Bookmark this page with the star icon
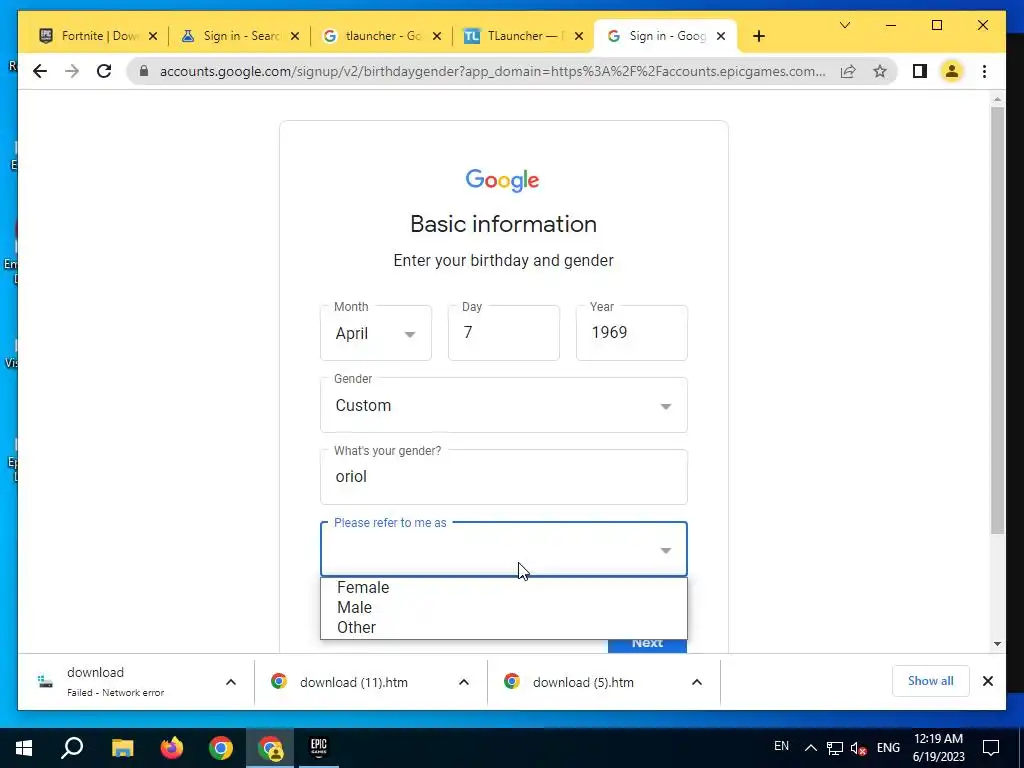The width and height of the screenshot is (1024, 768). coord(880,71)
